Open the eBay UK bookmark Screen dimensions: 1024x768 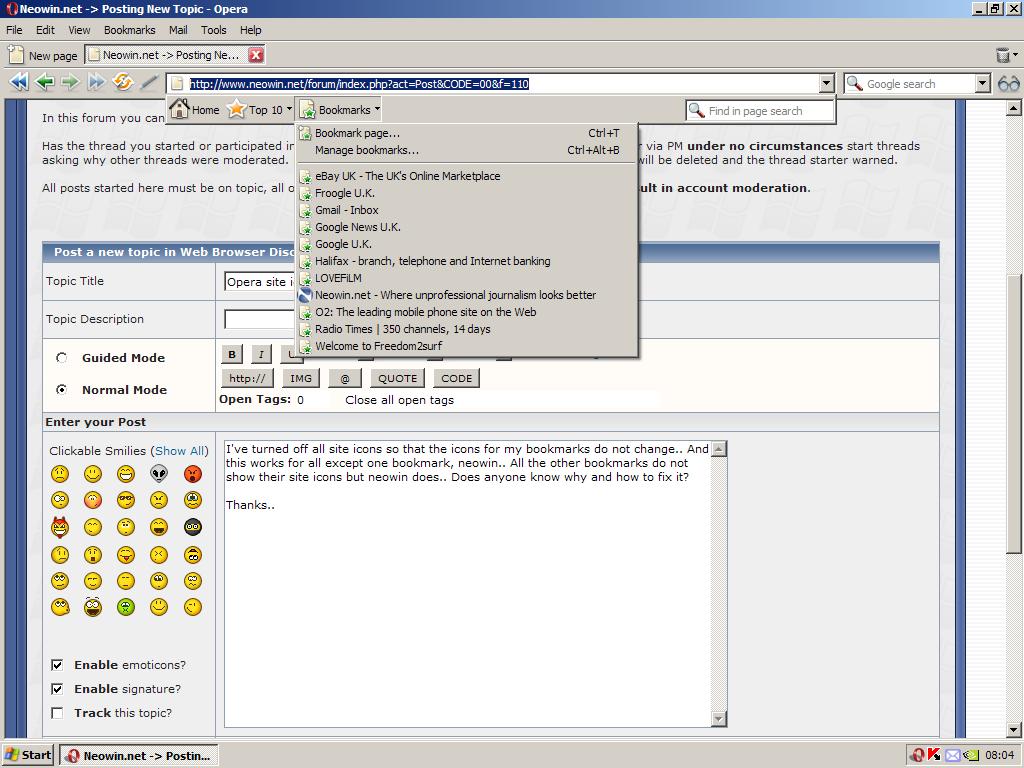coord(467,176)
